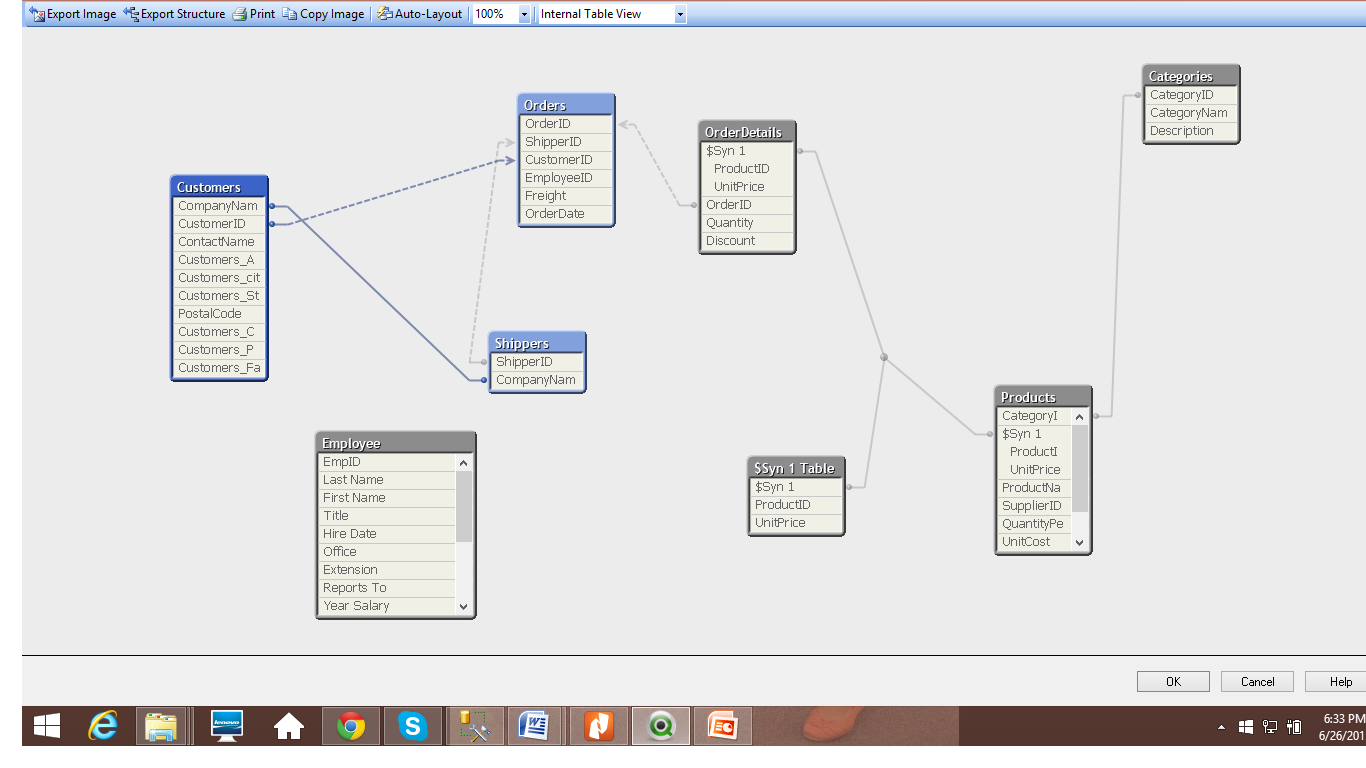1366x768 pixels.
Task: Select CategoryID field in Categories table
Action: point(1181,95)
